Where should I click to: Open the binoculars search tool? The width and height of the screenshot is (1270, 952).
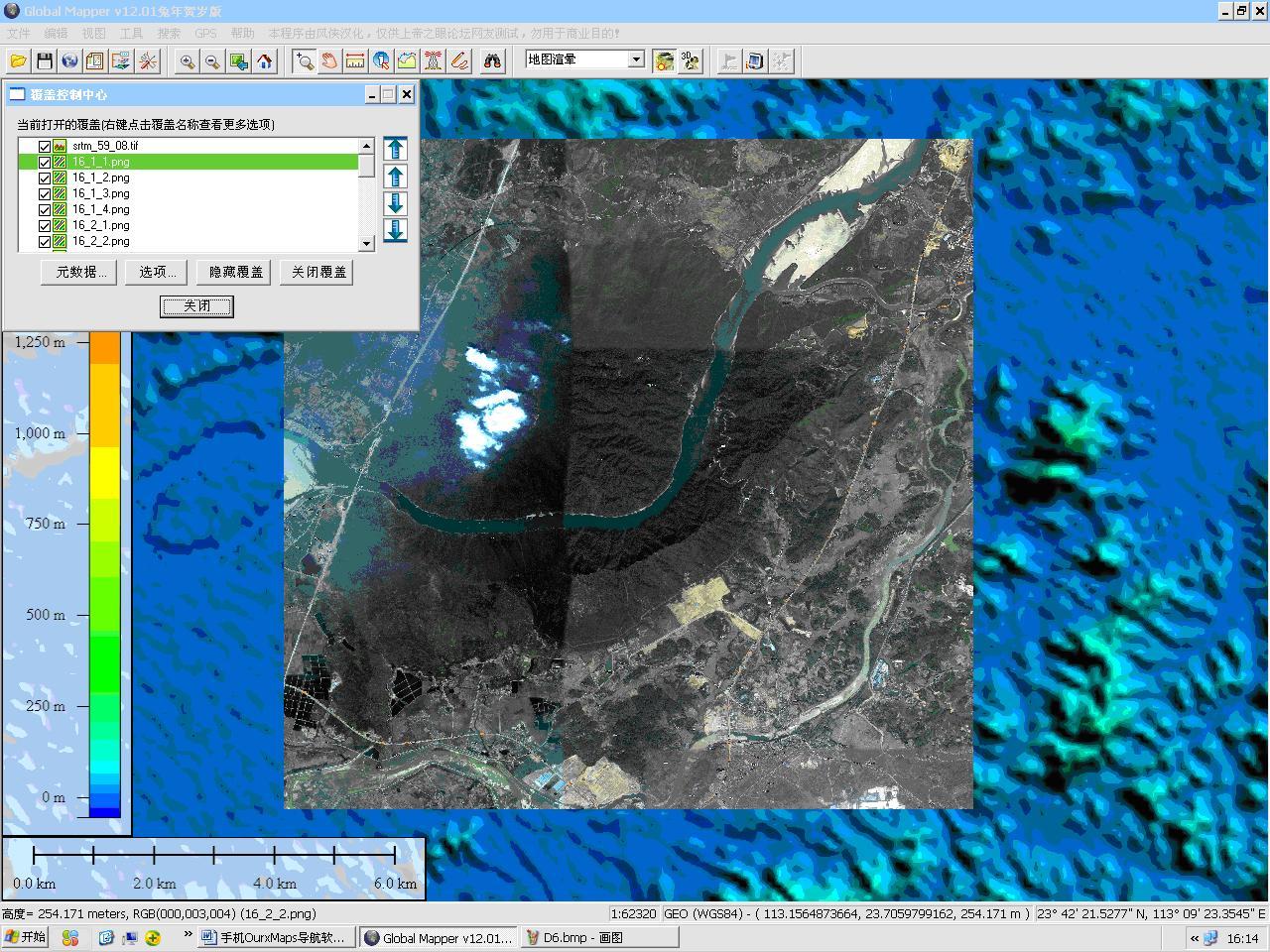[492, 61]
